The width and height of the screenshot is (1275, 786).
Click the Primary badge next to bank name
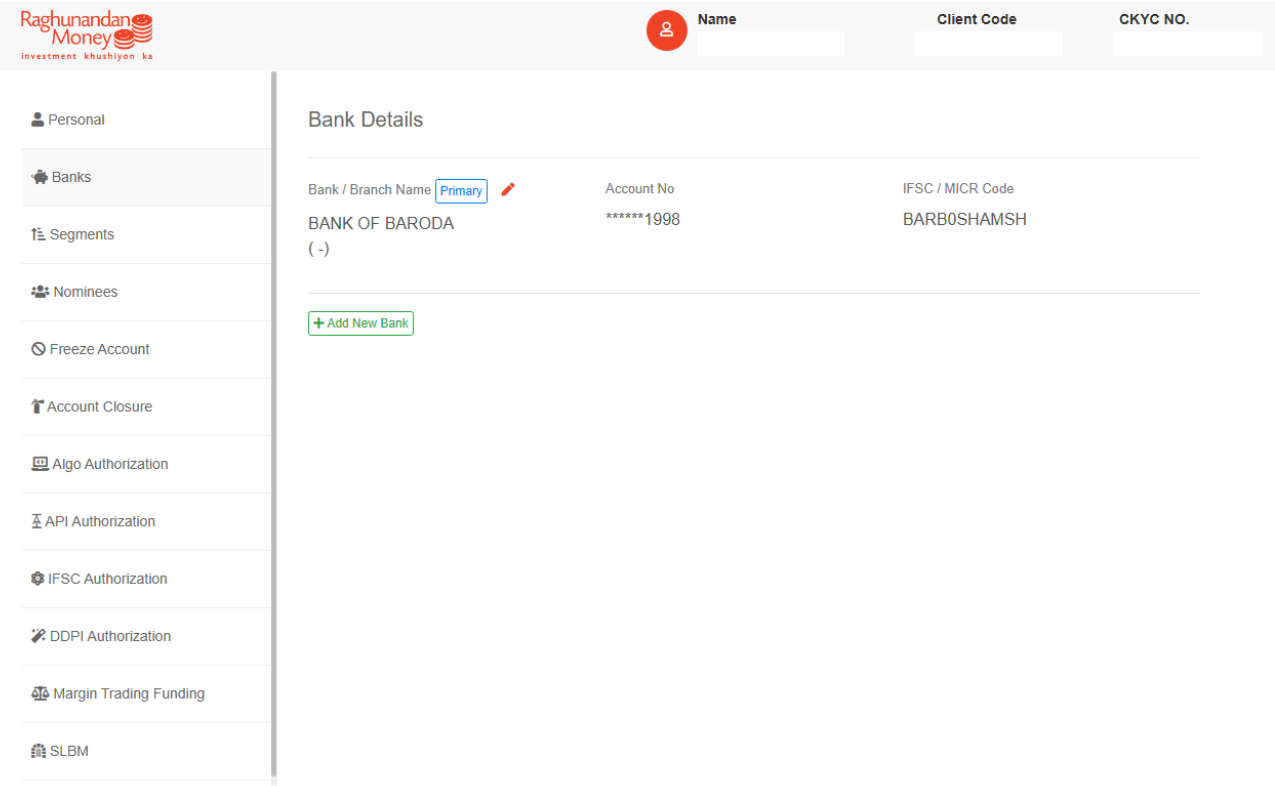tap(461, 191)
